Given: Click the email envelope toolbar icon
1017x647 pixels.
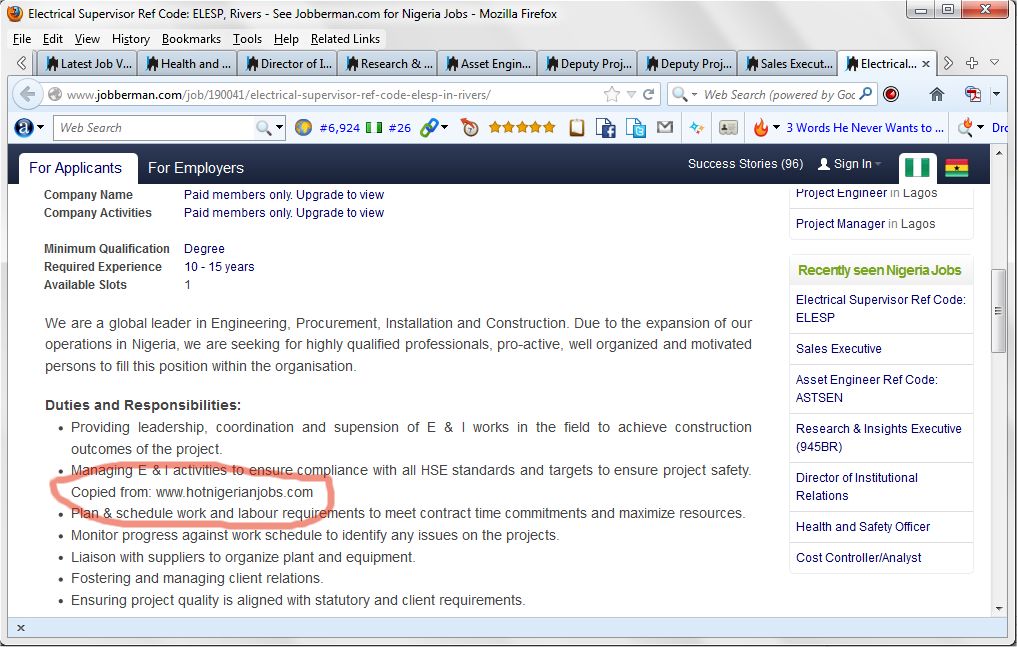Looking at the screenshot, I should pos(665,127).
